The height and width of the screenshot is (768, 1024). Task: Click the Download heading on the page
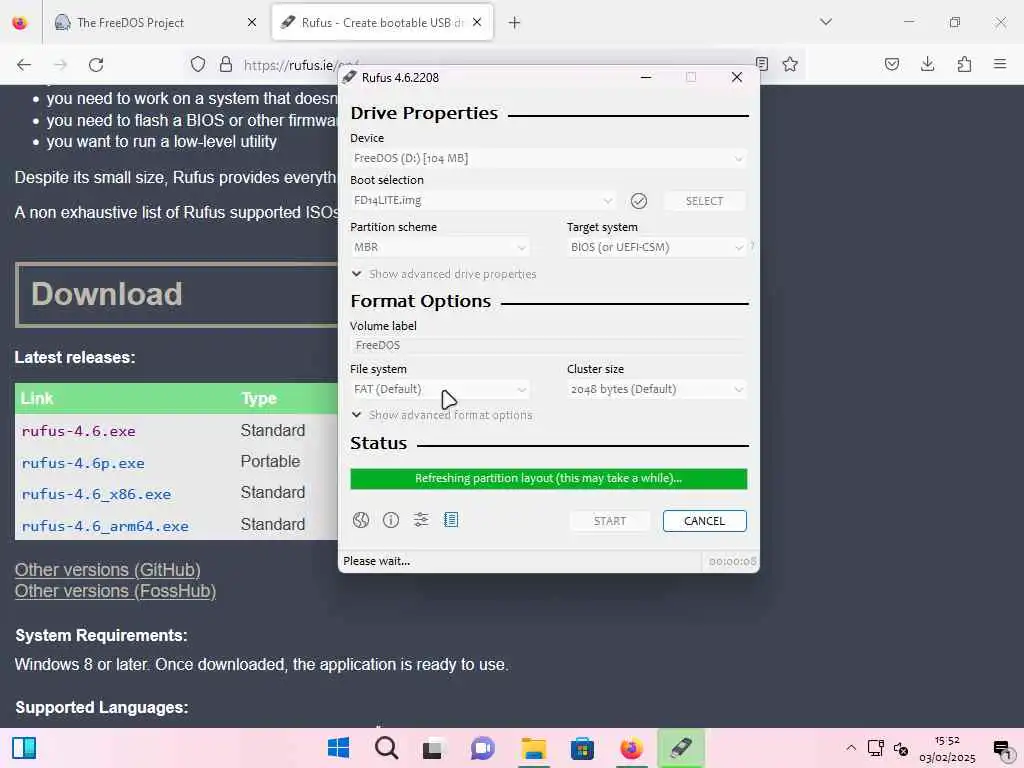pyautogui.click(x=106, y=294)
